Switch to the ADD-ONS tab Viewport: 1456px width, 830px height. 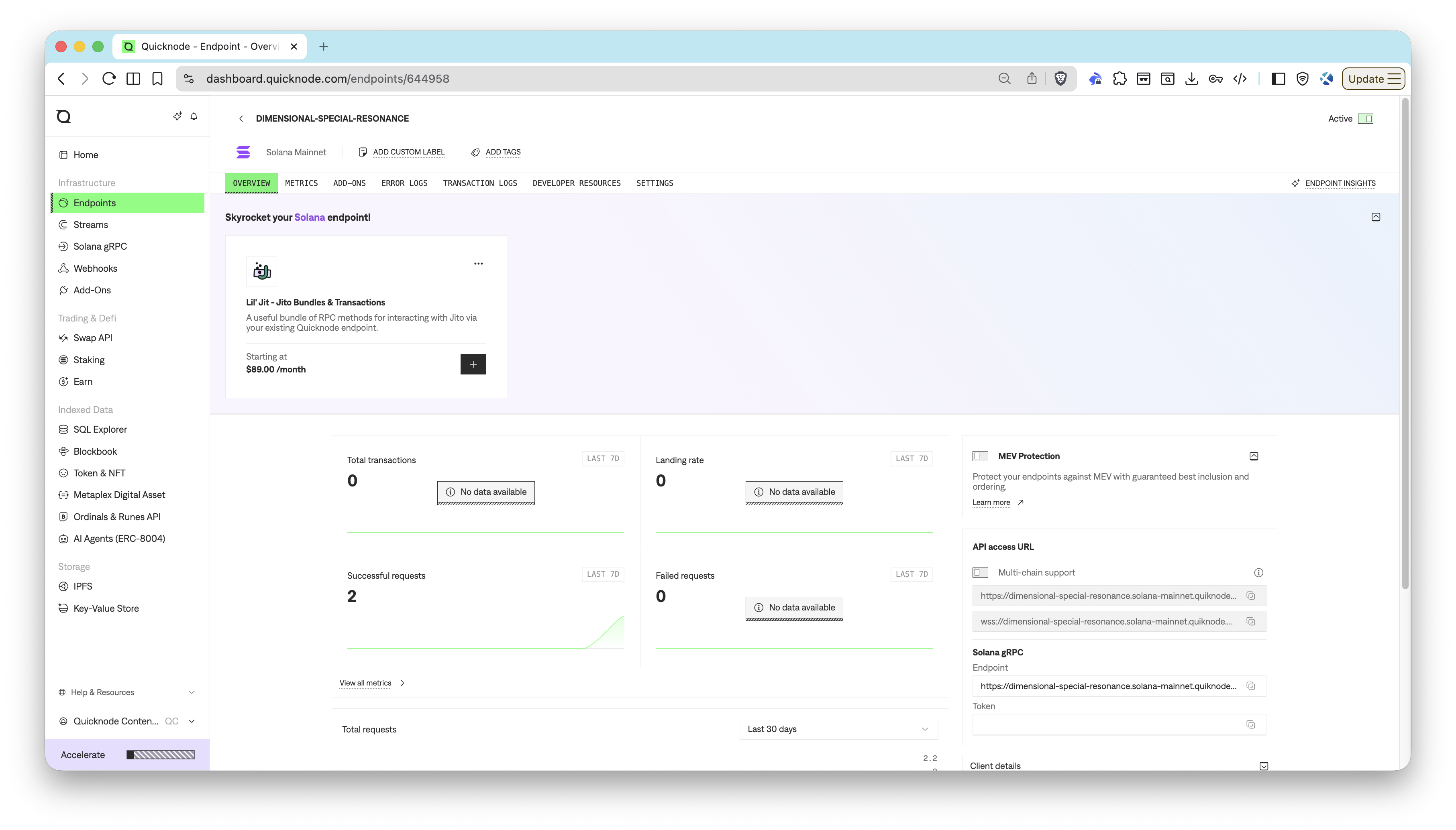coord(349,183)
